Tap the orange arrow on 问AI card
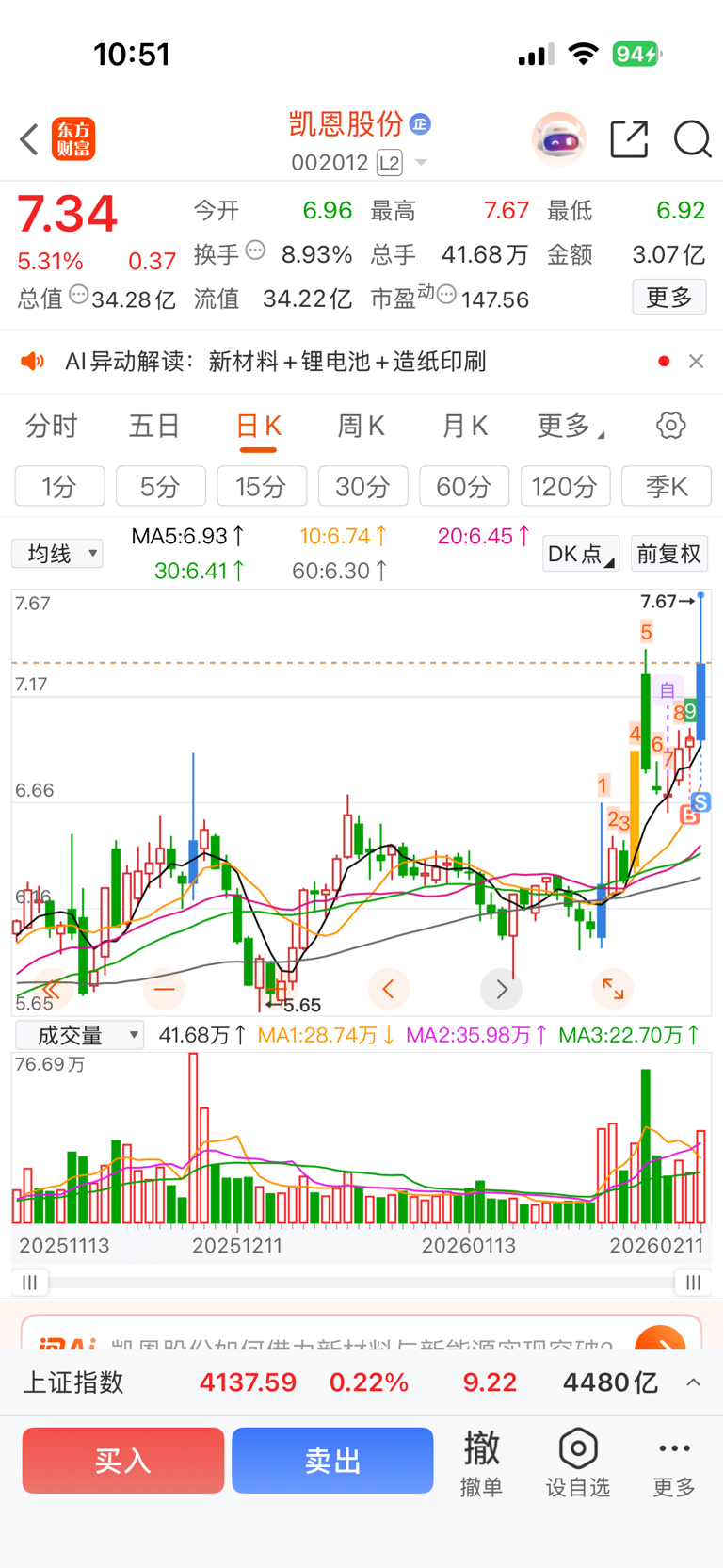Image resolution: width=724 pixels, height=1568 pixels. point(661,1337)
